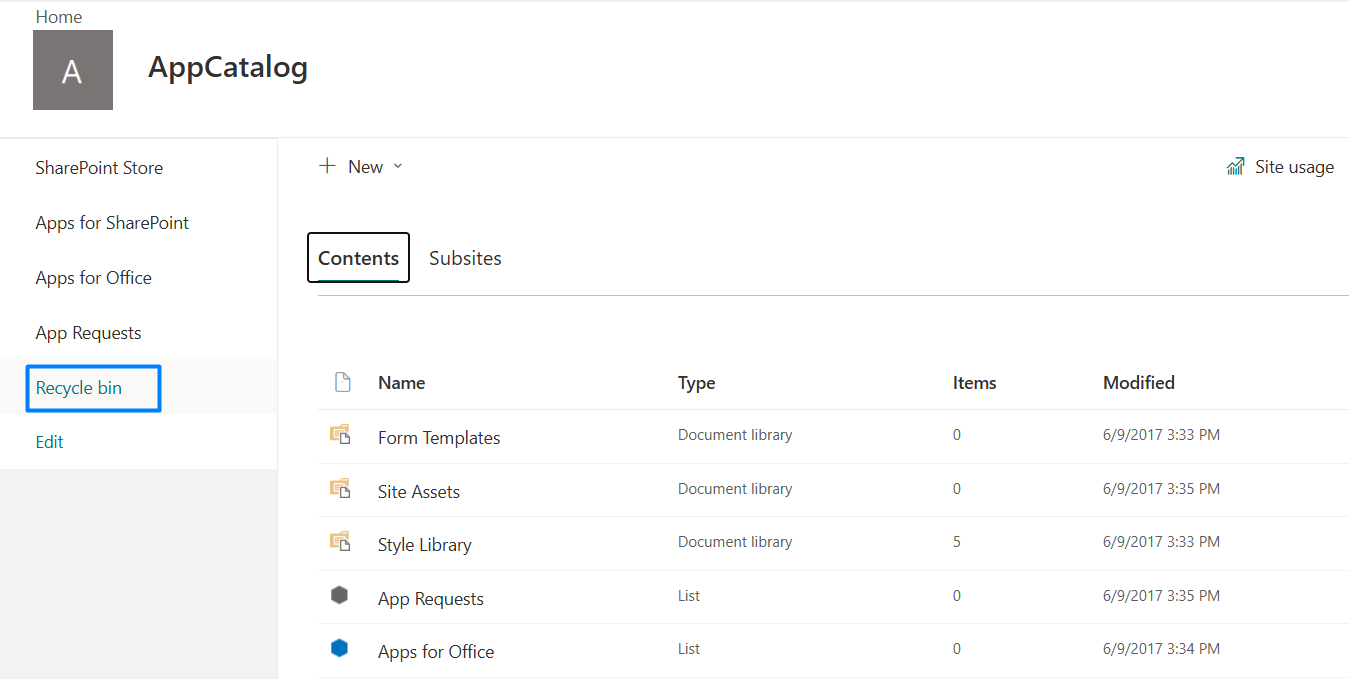Click the Apps for Office blue hexagon icon

coord(339,648)
